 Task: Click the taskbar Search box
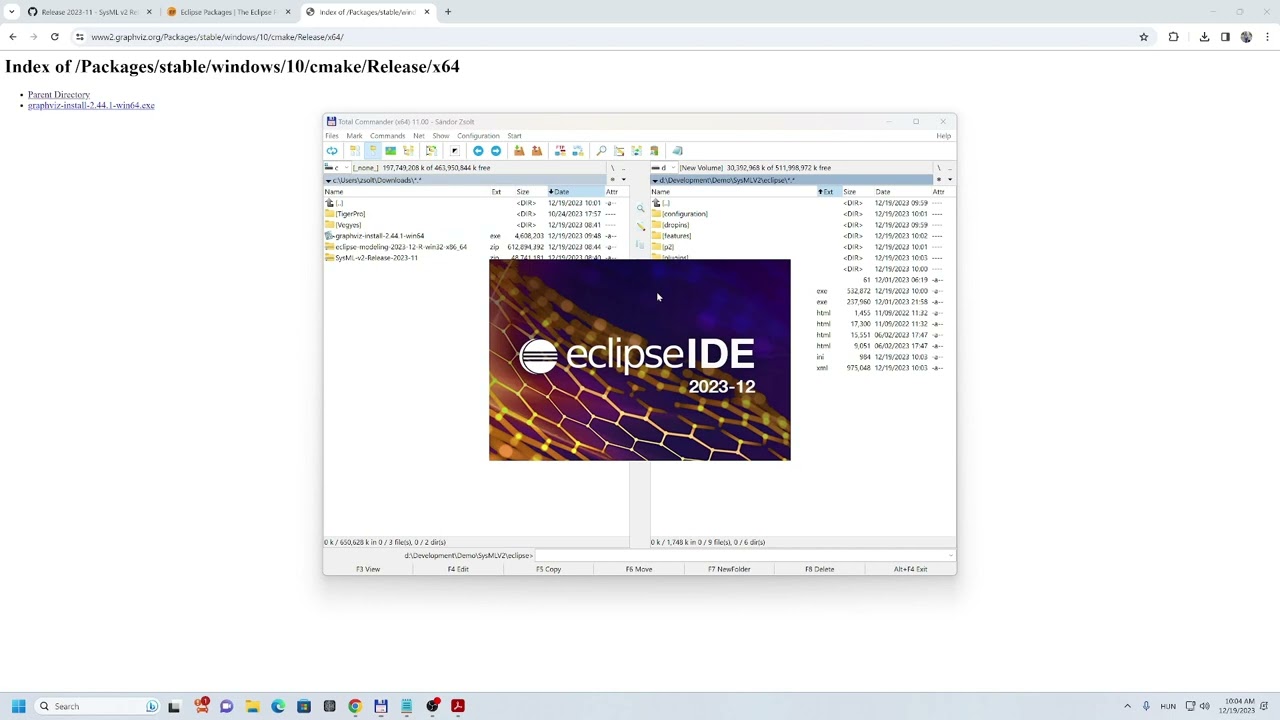97,706
